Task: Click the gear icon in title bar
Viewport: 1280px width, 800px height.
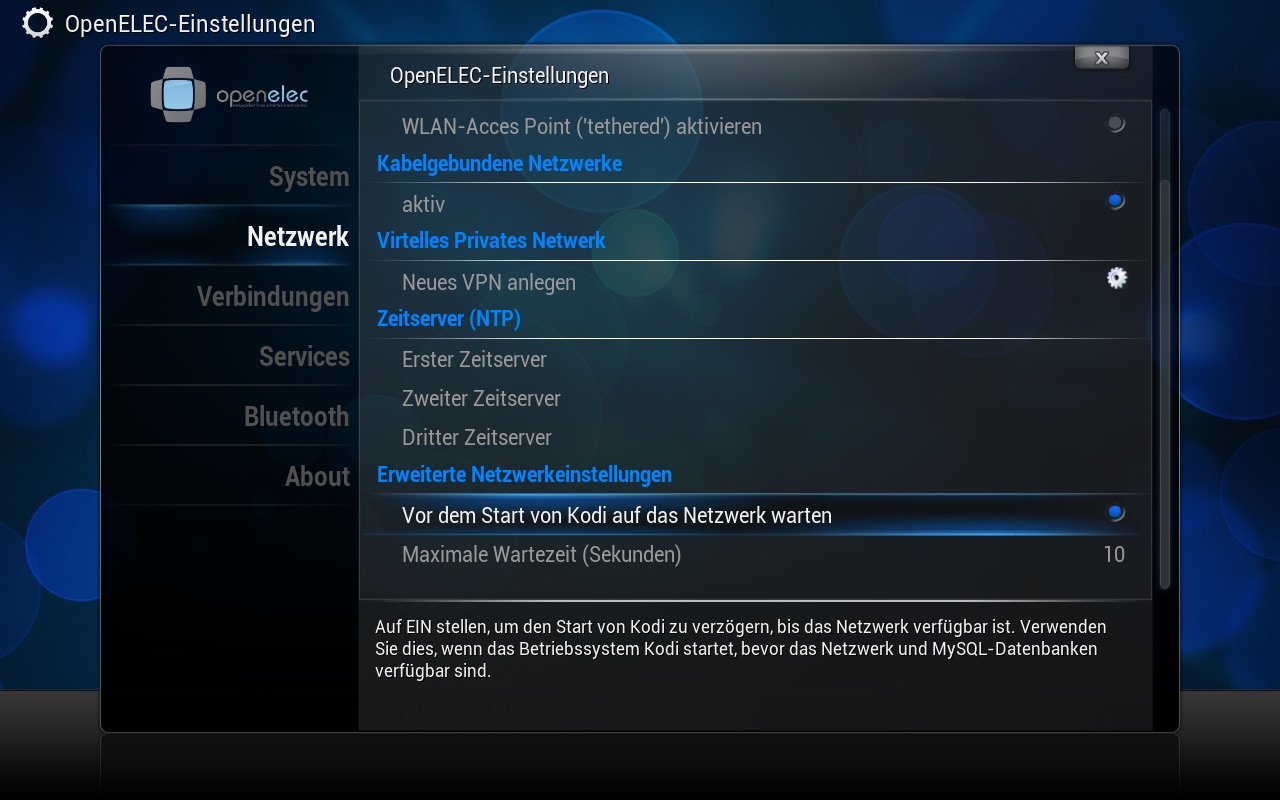Action: tap(37, 23)
